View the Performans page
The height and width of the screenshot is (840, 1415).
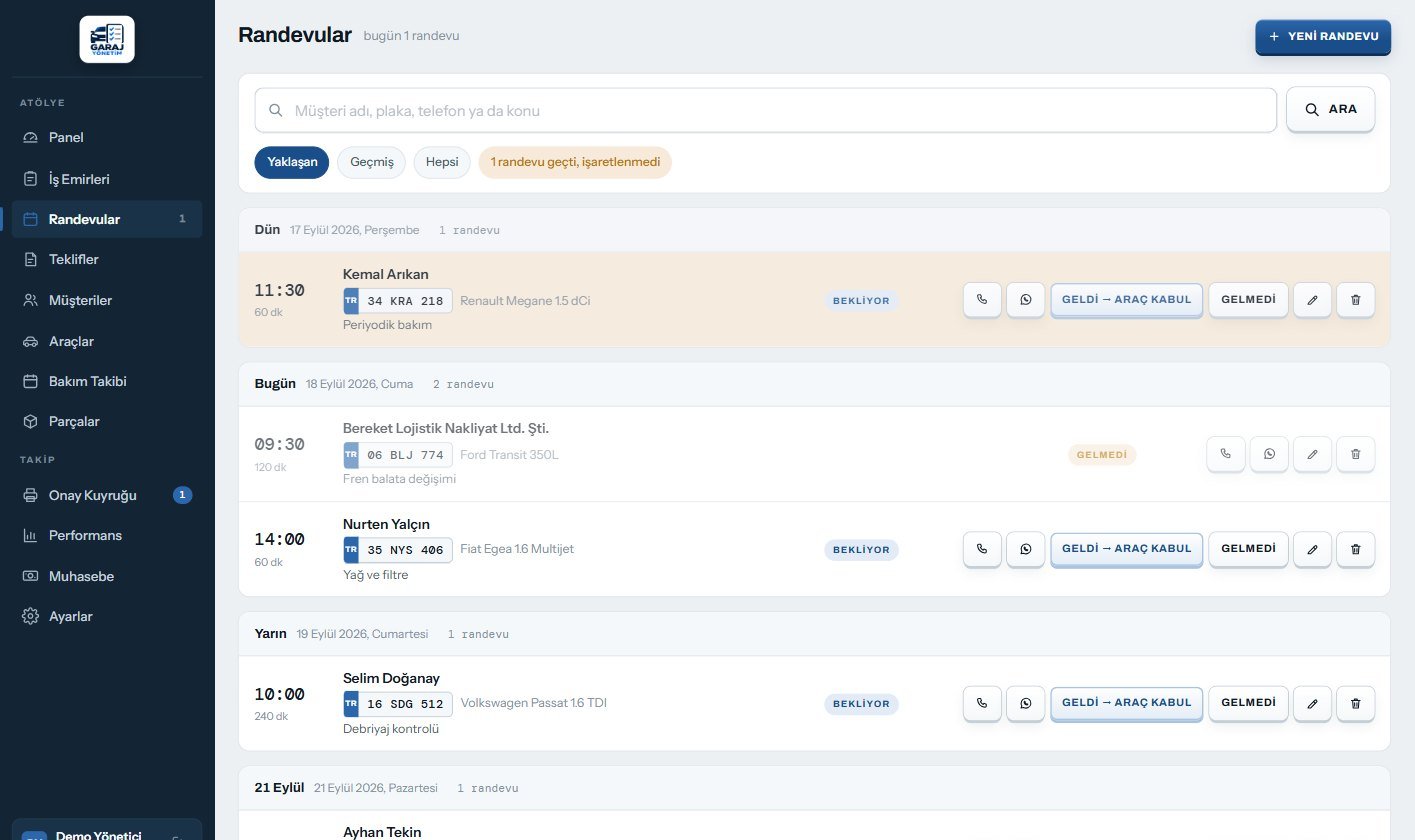click(x=107, y=535)
